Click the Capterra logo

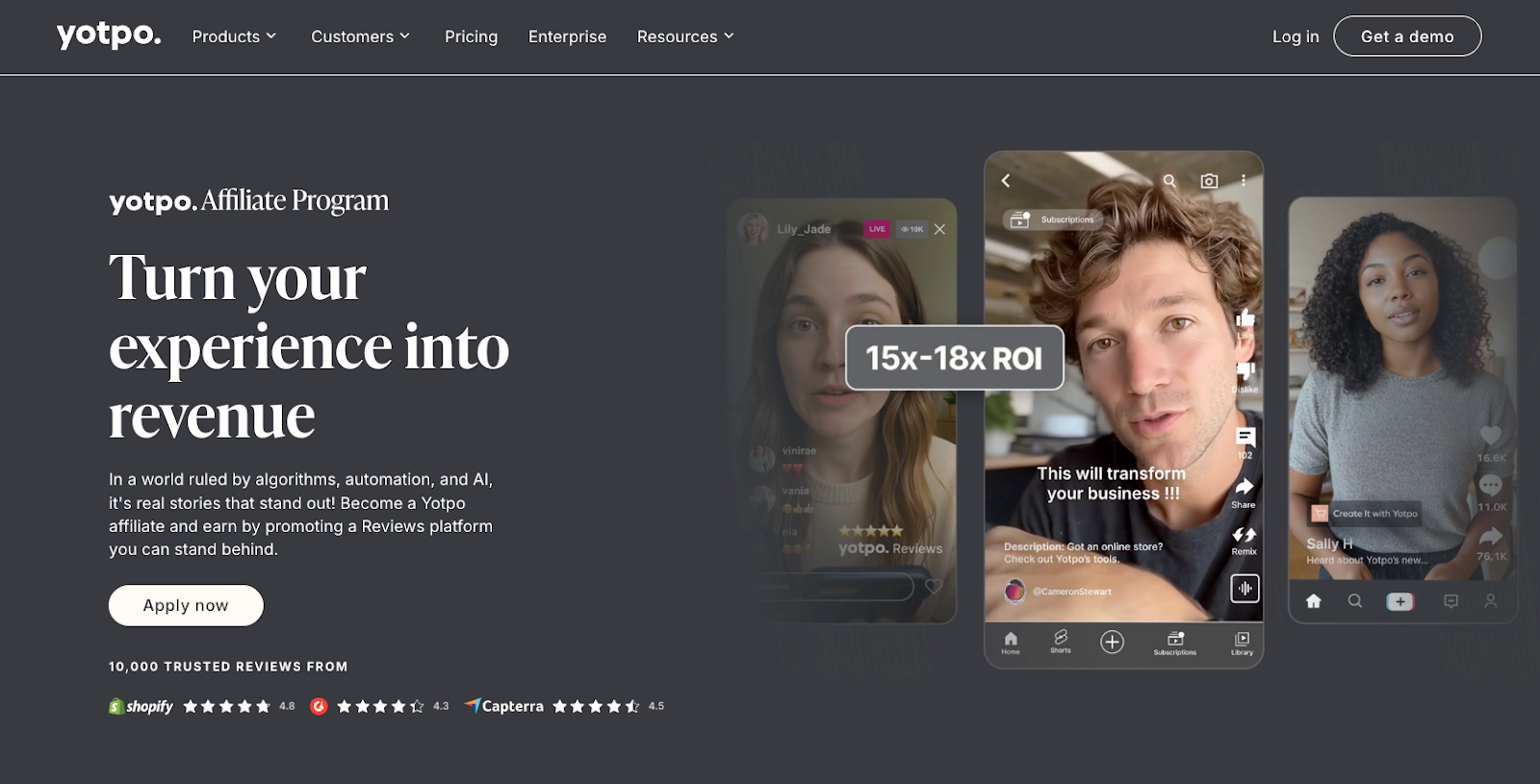tap(503, 706)
